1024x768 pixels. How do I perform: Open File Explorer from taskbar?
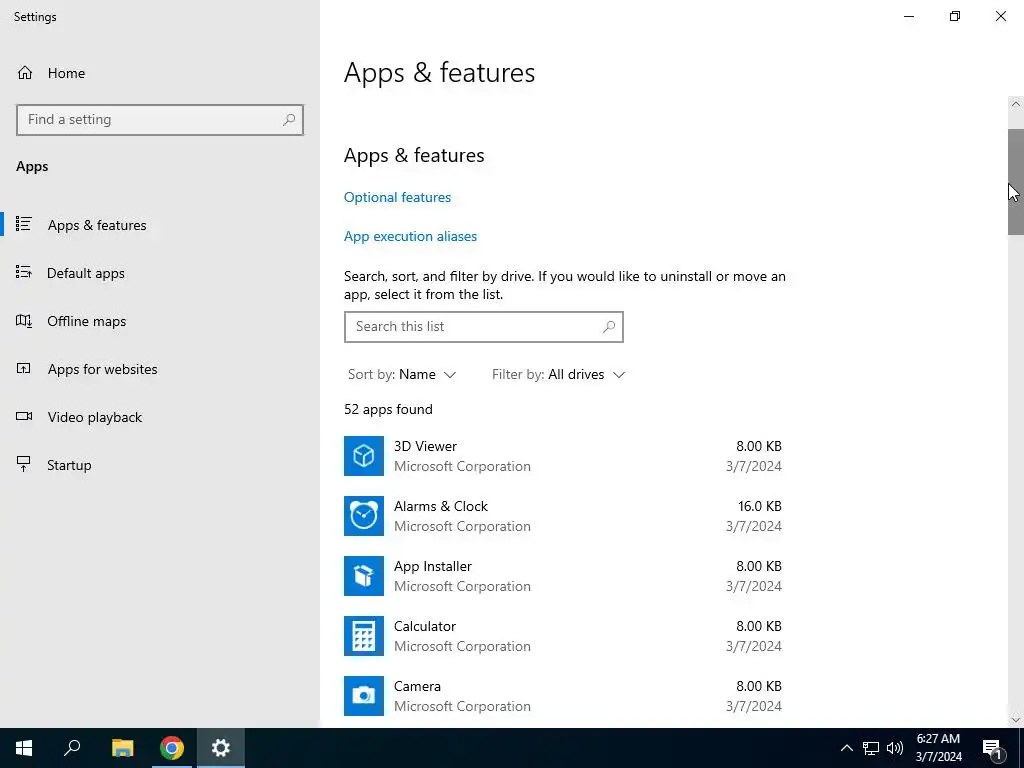(x=122, y=748)
